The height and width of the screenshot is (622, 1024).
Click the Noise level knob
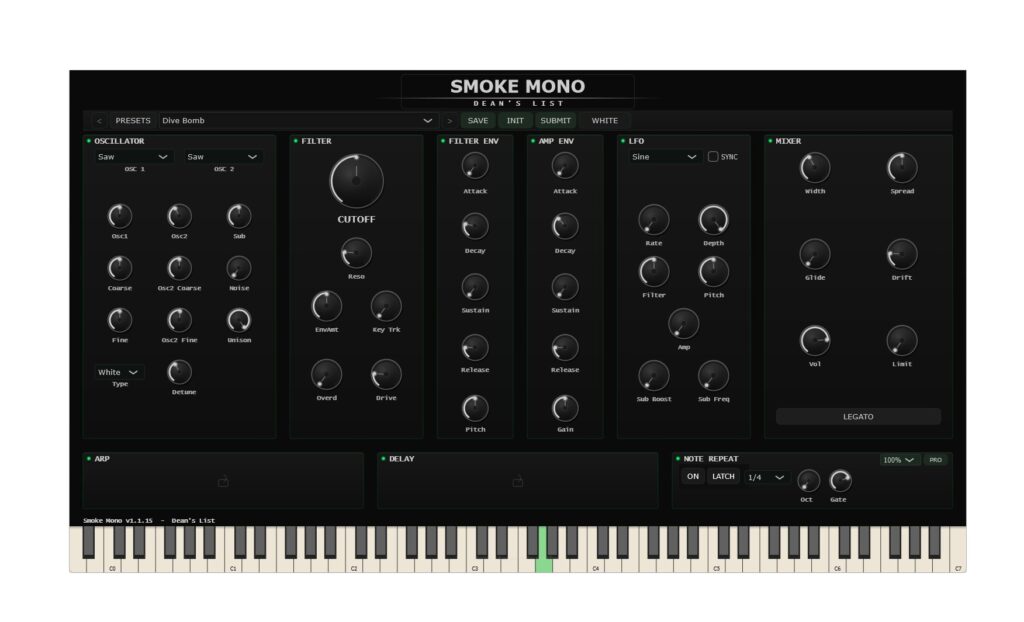pyautogui.click(x=239, y=269)
